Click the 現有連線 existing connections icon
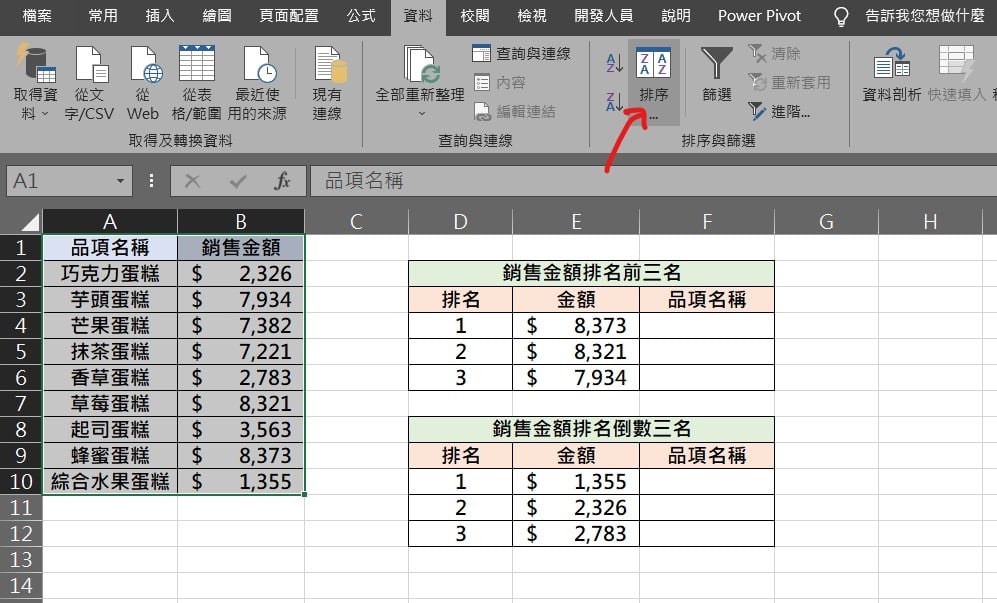Image resolution: width=997 pixels, height=603 pixels. [327, 65]
